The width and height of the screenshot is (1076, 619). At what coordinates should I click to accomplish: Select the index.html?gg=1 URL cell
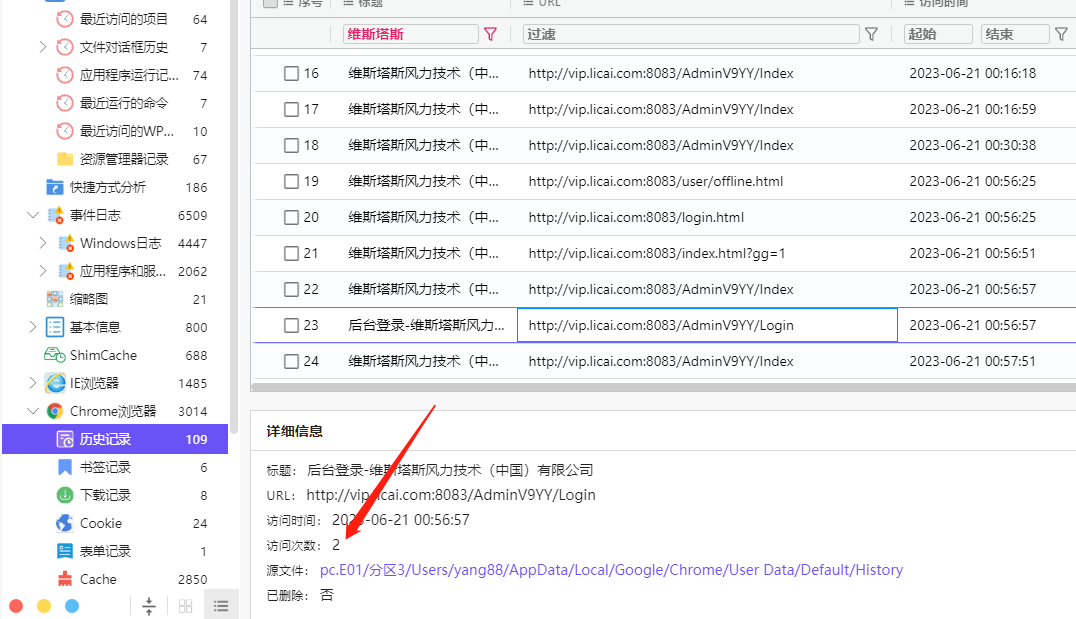point(657,253)
